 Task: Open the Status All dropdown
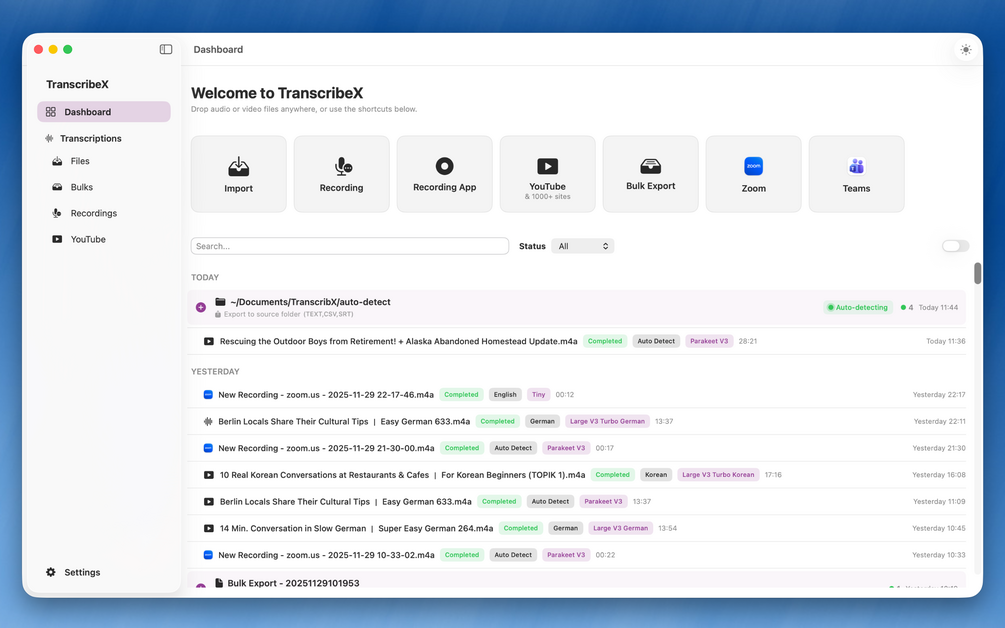tap(583, 246)
